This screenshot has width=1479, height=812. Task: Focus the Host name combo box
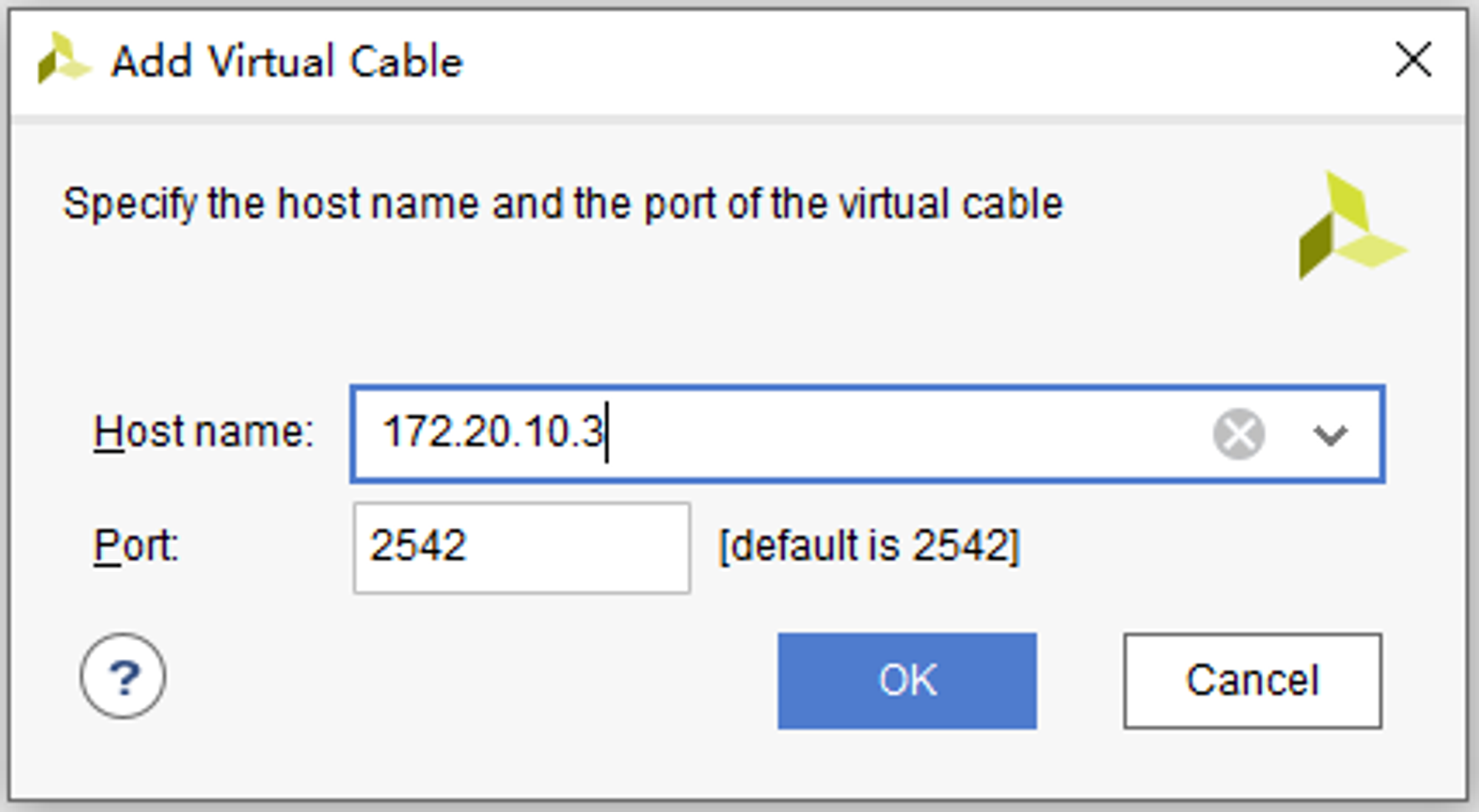867,434
